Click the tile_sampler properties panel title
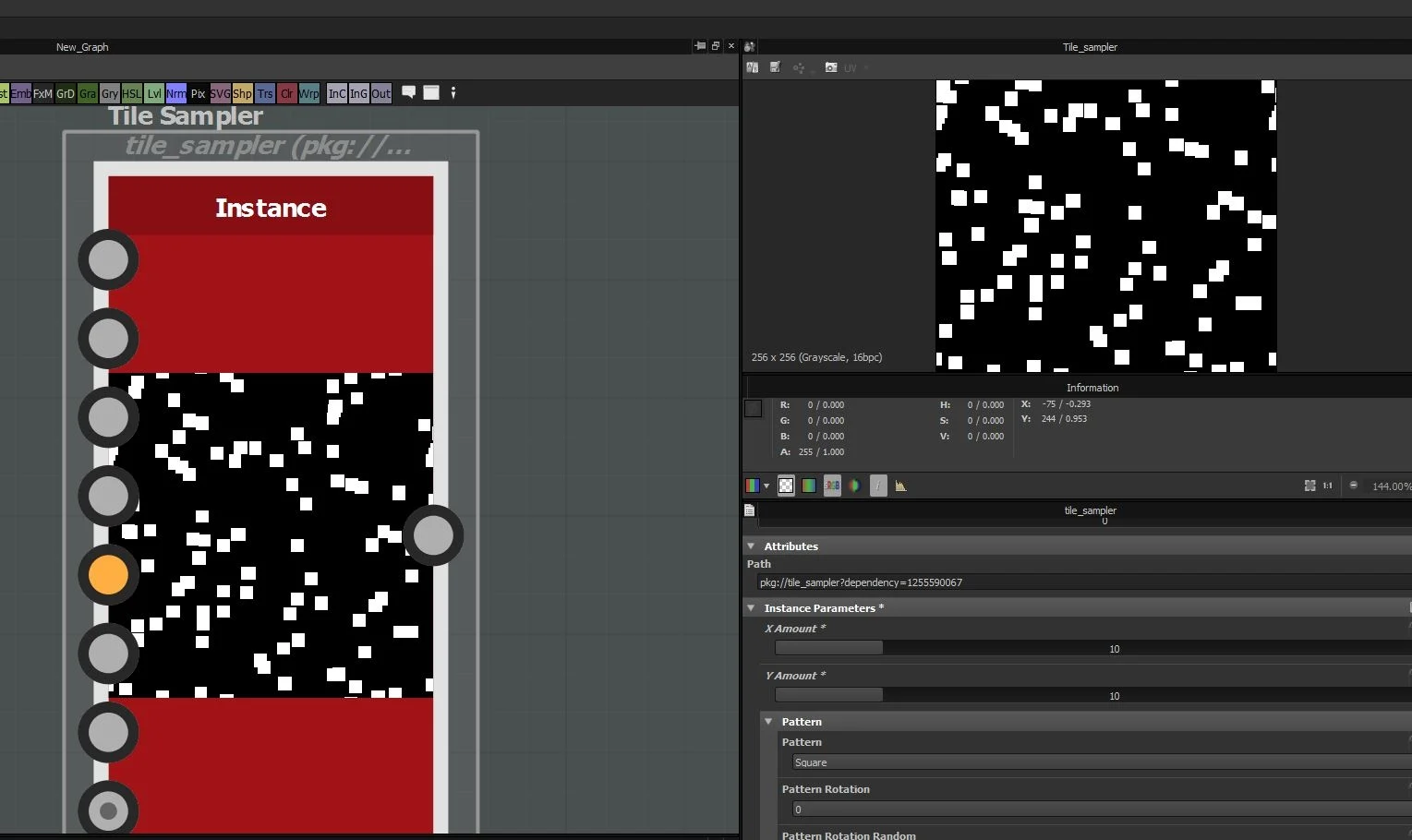 click(1090, 510)
